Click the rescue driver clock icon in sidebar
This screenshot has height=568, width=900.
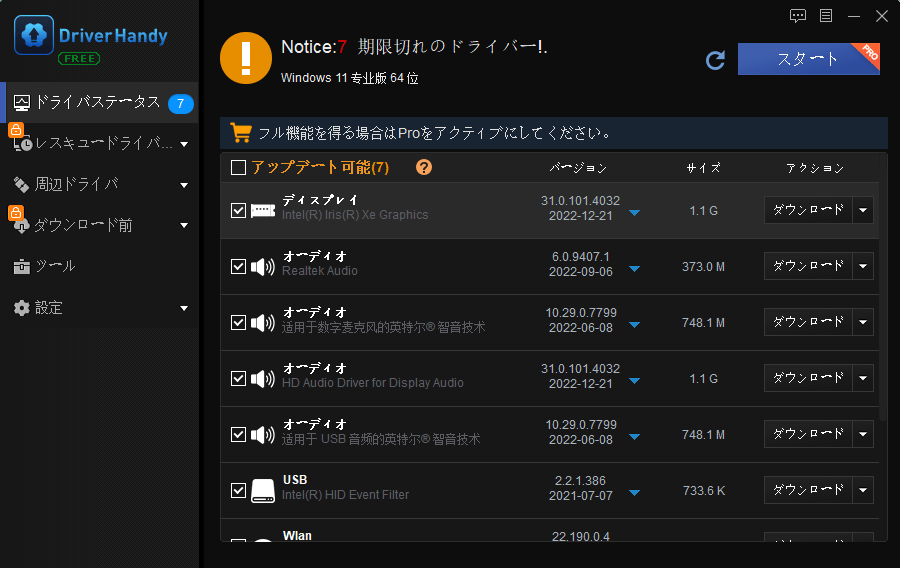tap(22, 144)
